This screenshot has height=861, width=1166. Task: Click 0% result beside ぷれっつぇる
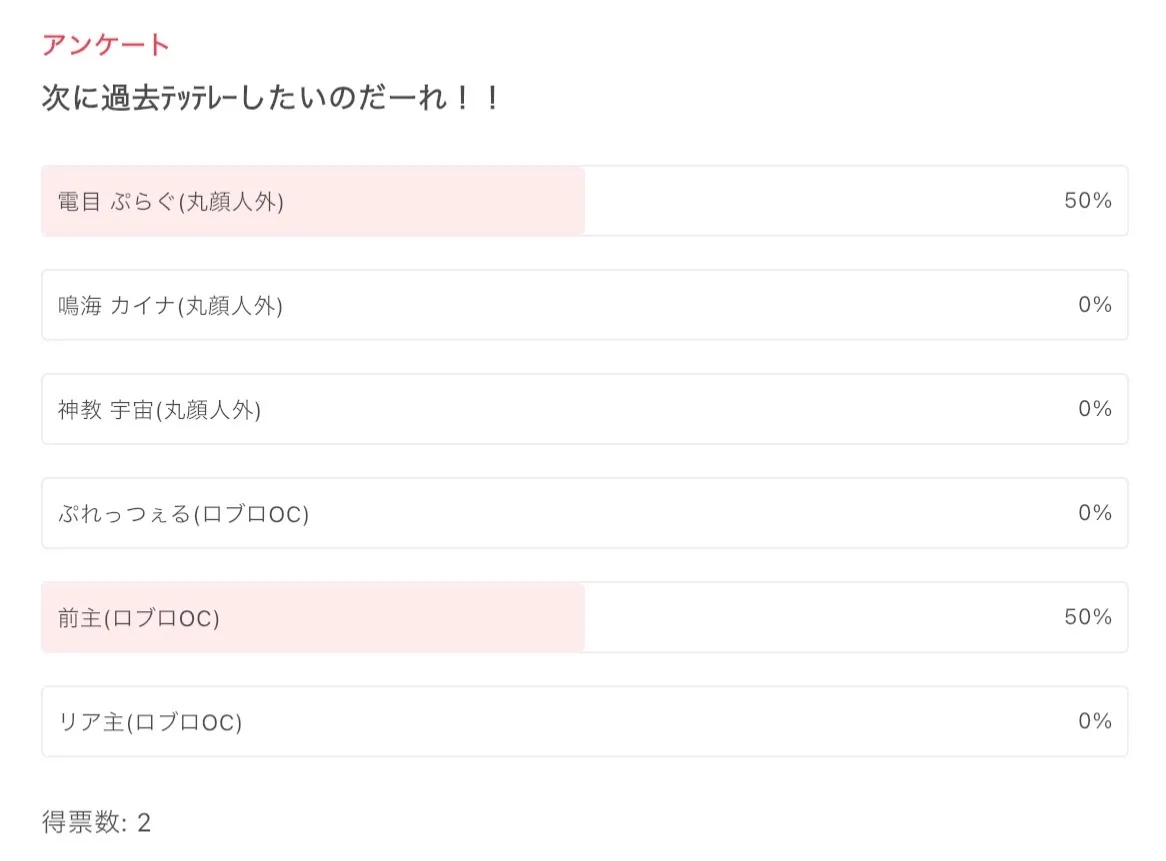point(1094,513)
